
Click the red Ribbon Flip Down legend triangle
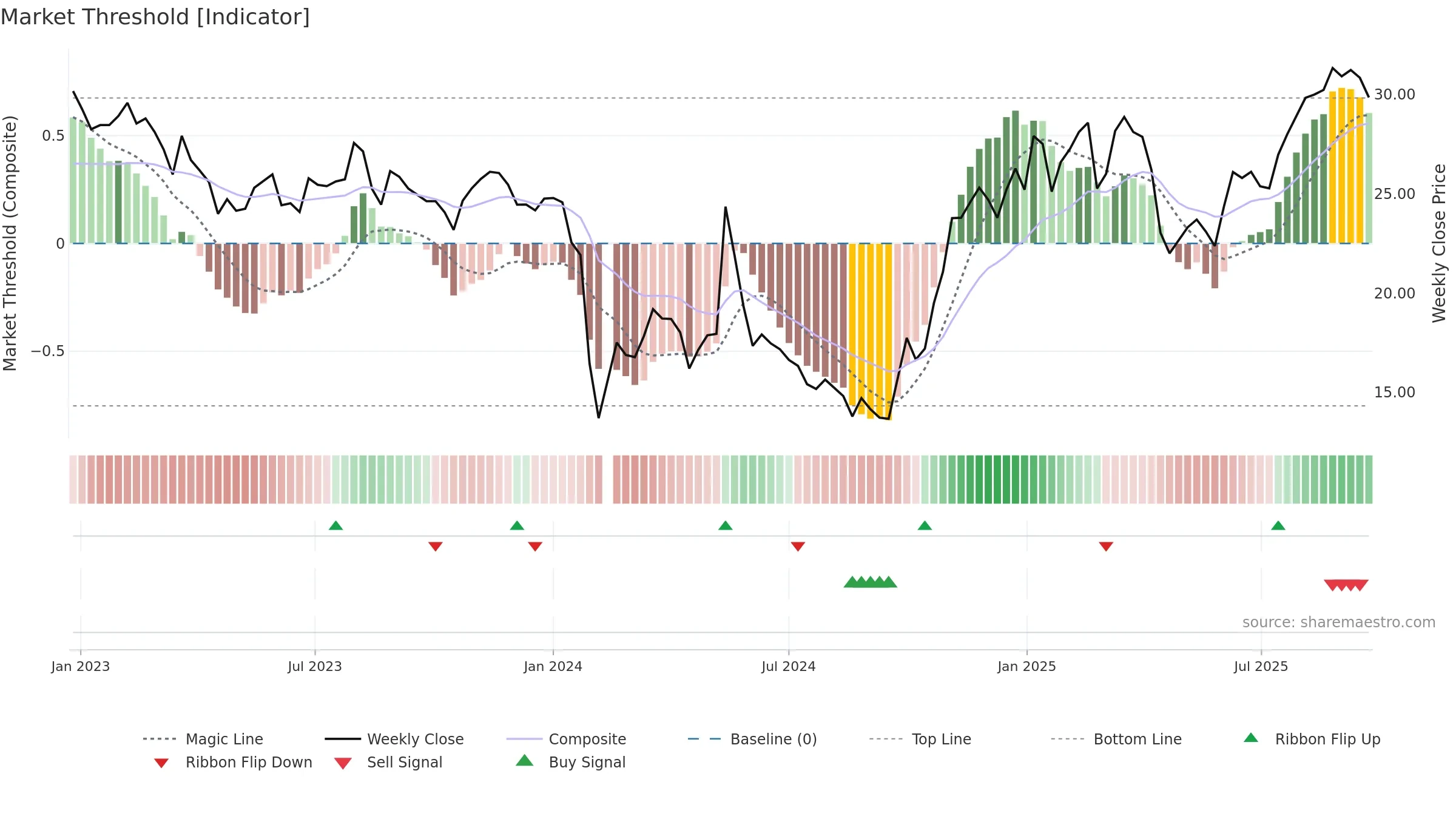pos(161,763)
